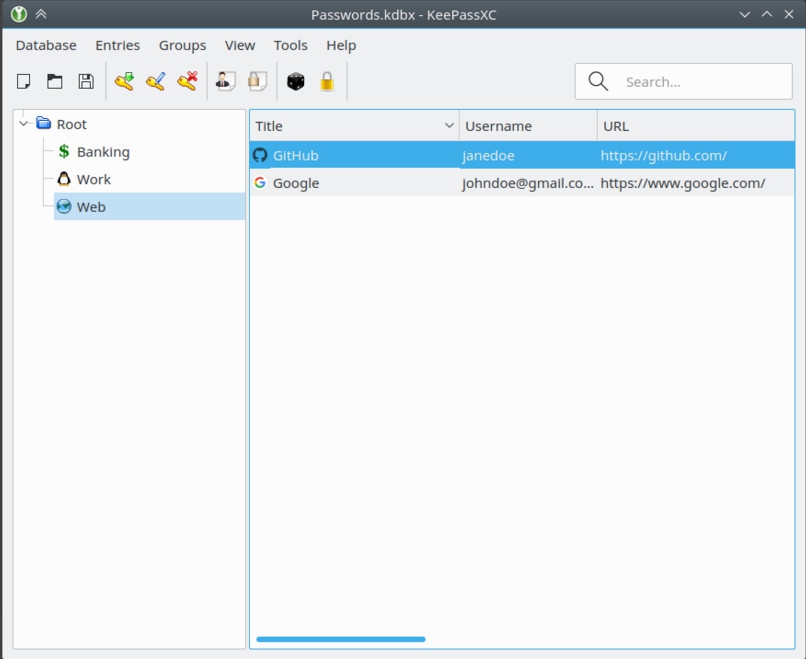Save the database with the floppy icon

[x=86, y=82]
